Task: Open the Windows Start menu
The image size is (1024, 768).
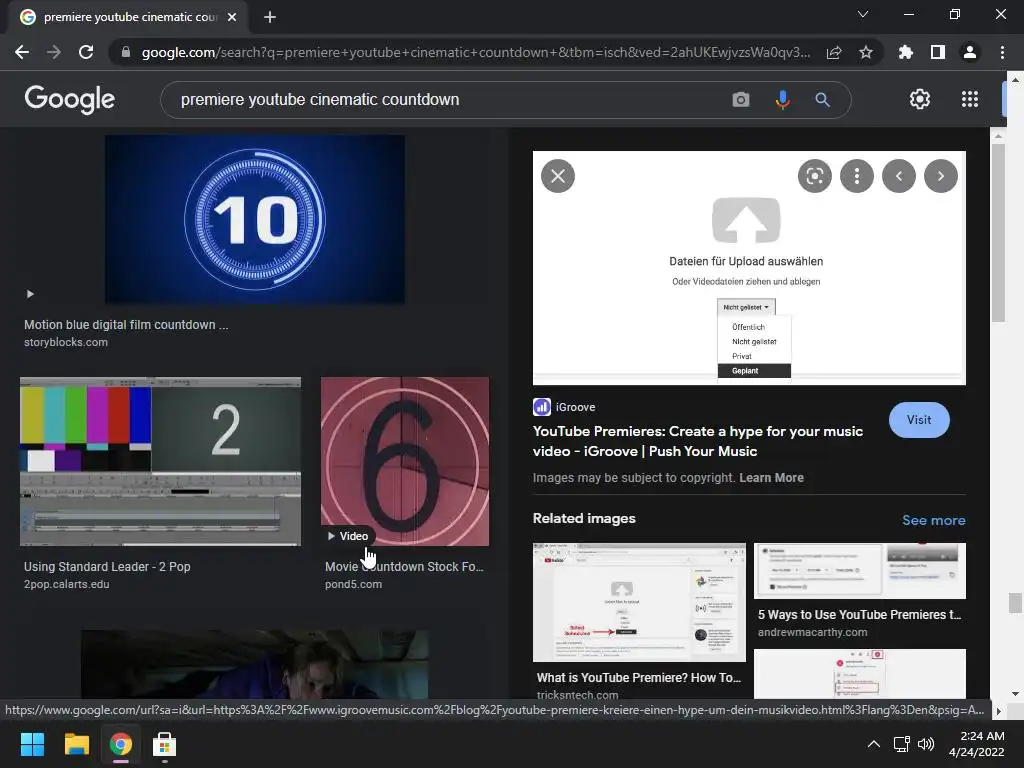Action: click(32, 744)
